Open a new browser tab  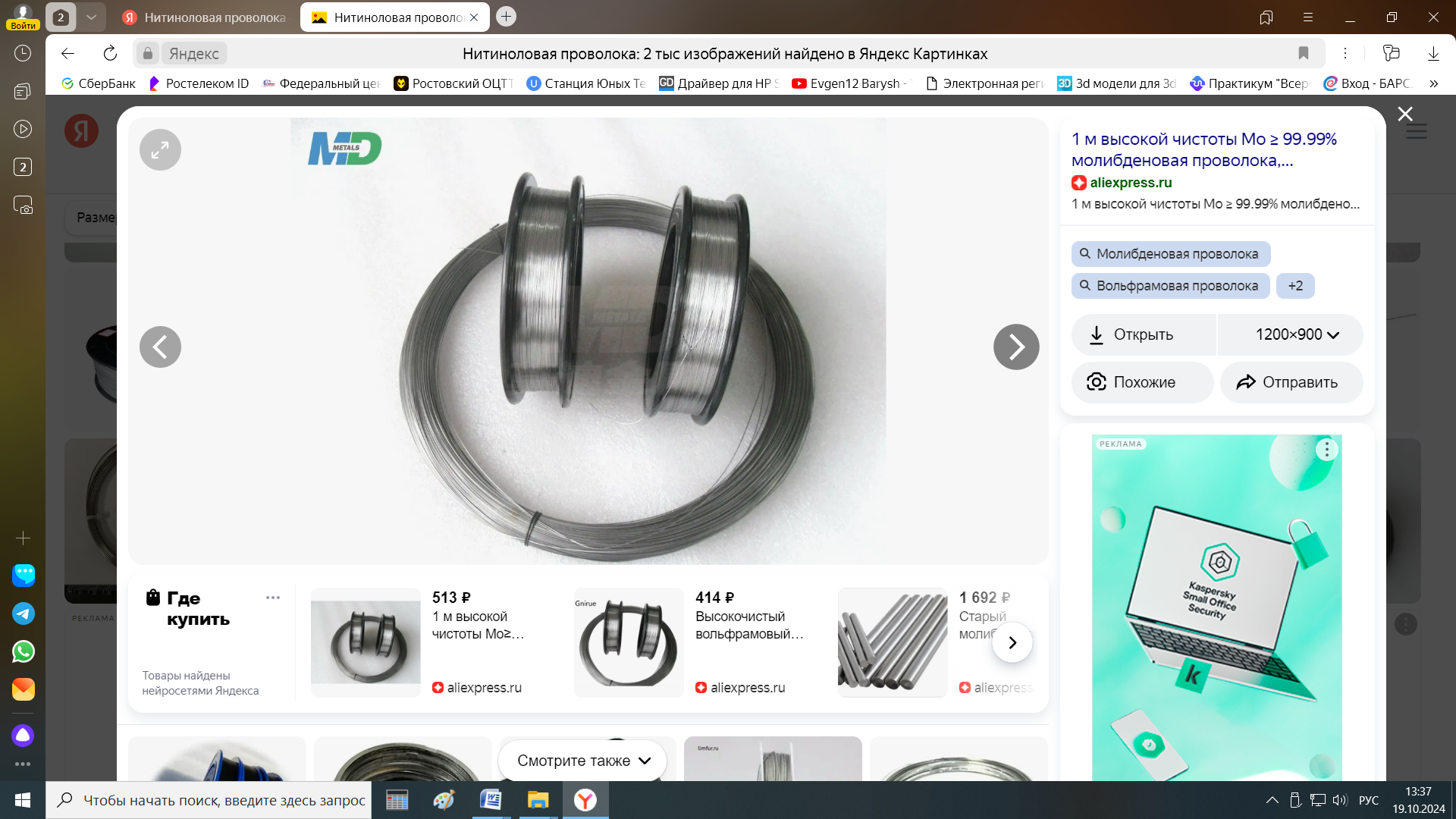[x=506, y=16]
